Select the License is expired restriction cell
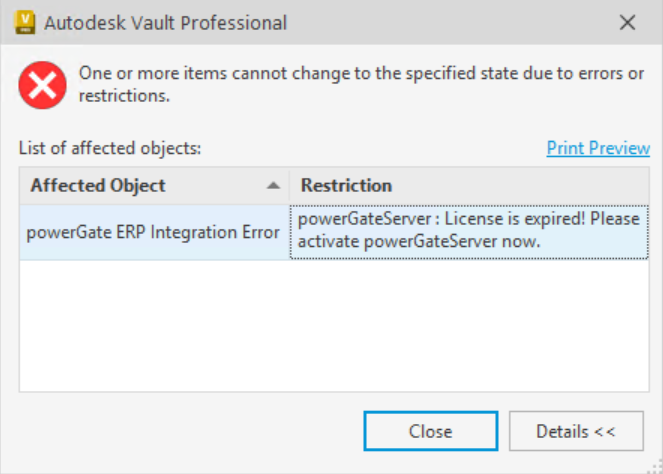 (x=469, y=232)
